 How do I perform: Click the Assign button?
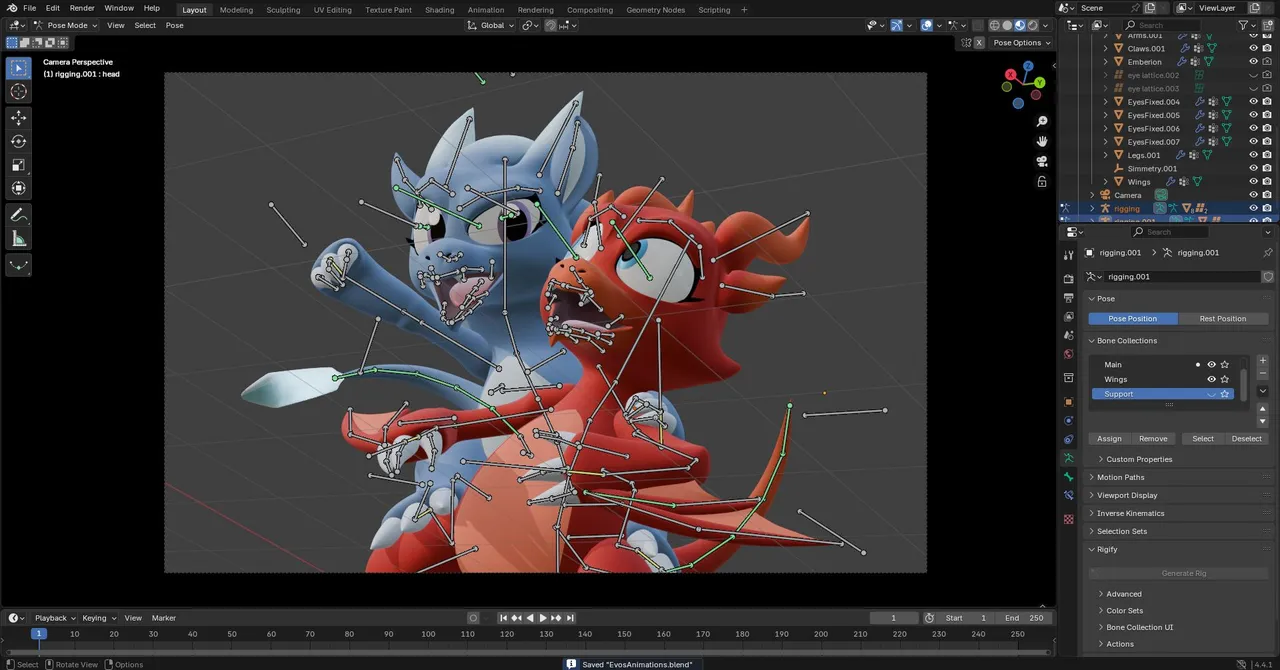pos(1109,439)
